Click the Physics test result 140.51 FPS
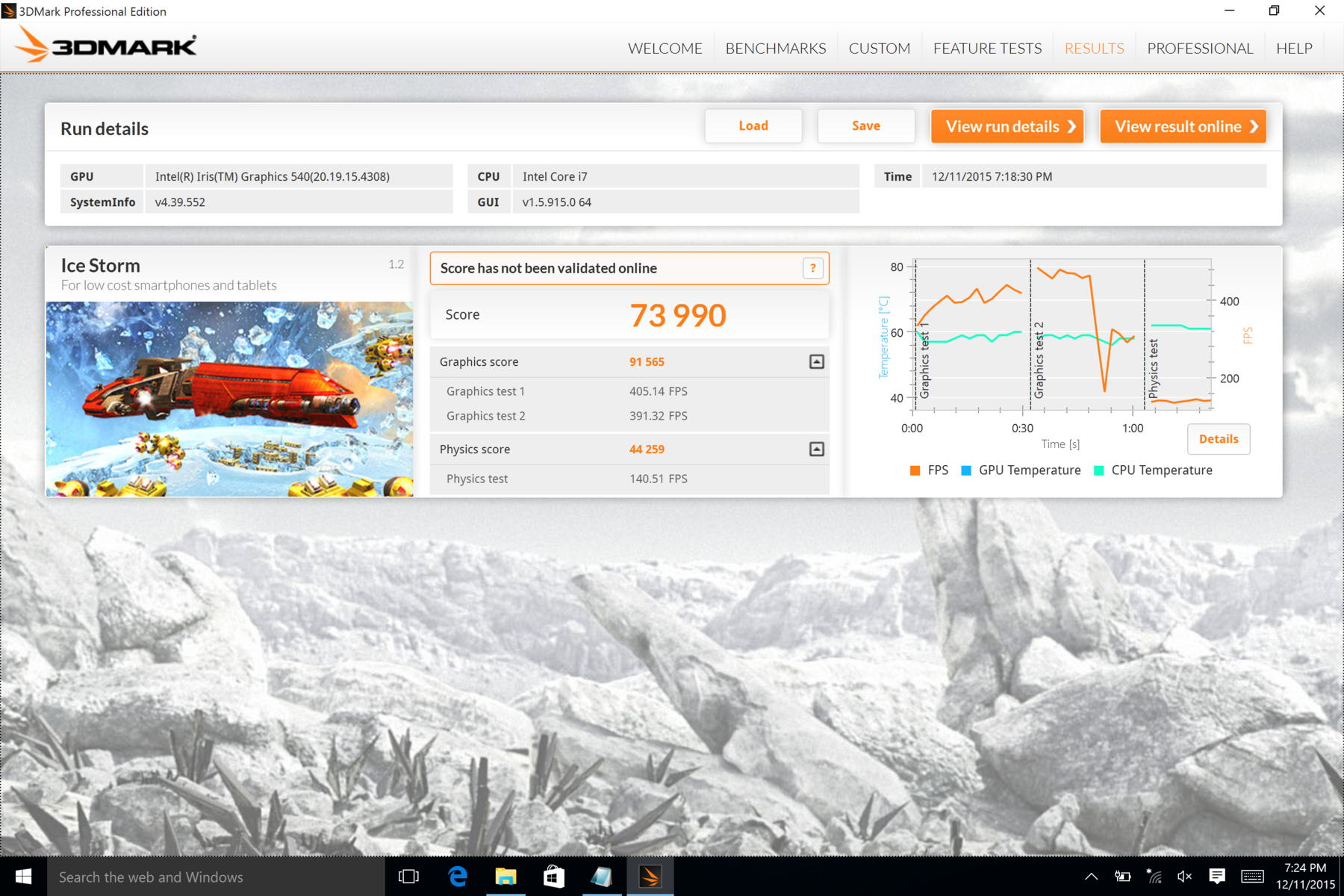Image resolution: width=1344 pixels, height=896 pixels. (x=658, y=479)
